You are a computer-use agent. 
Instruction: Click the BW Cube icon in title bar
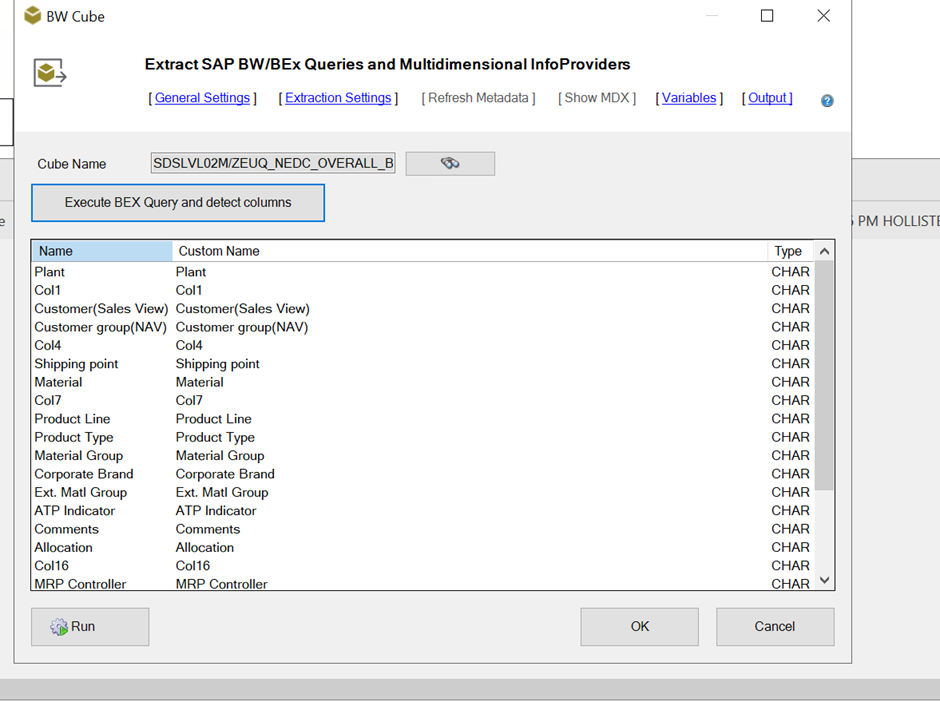coord(32,16)
